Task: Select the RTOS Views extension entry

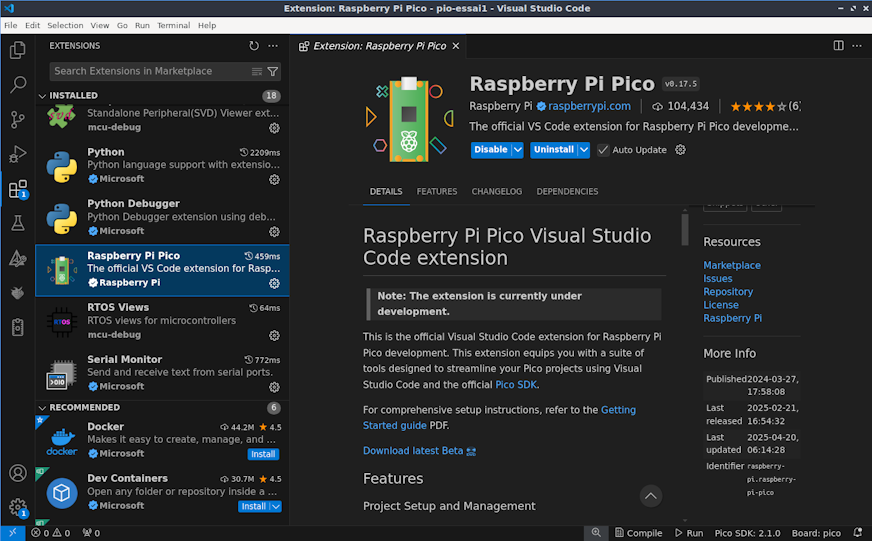Action: 162,321
